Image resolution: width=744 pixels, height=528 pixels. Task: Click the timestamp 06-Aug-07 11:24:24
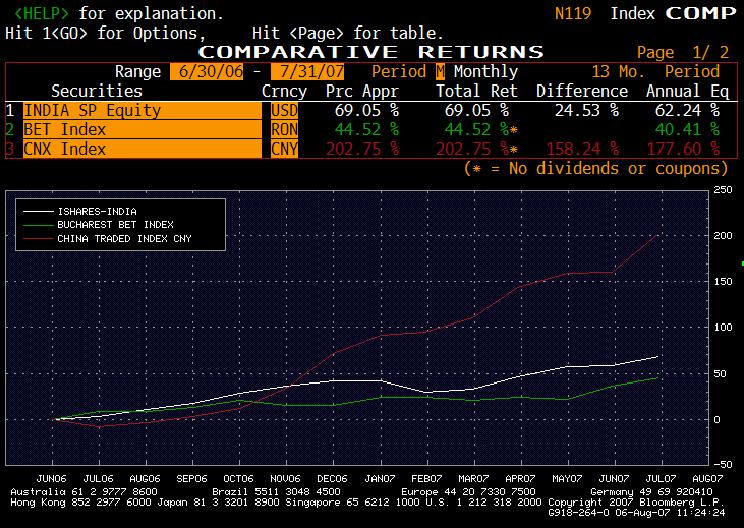670,513
